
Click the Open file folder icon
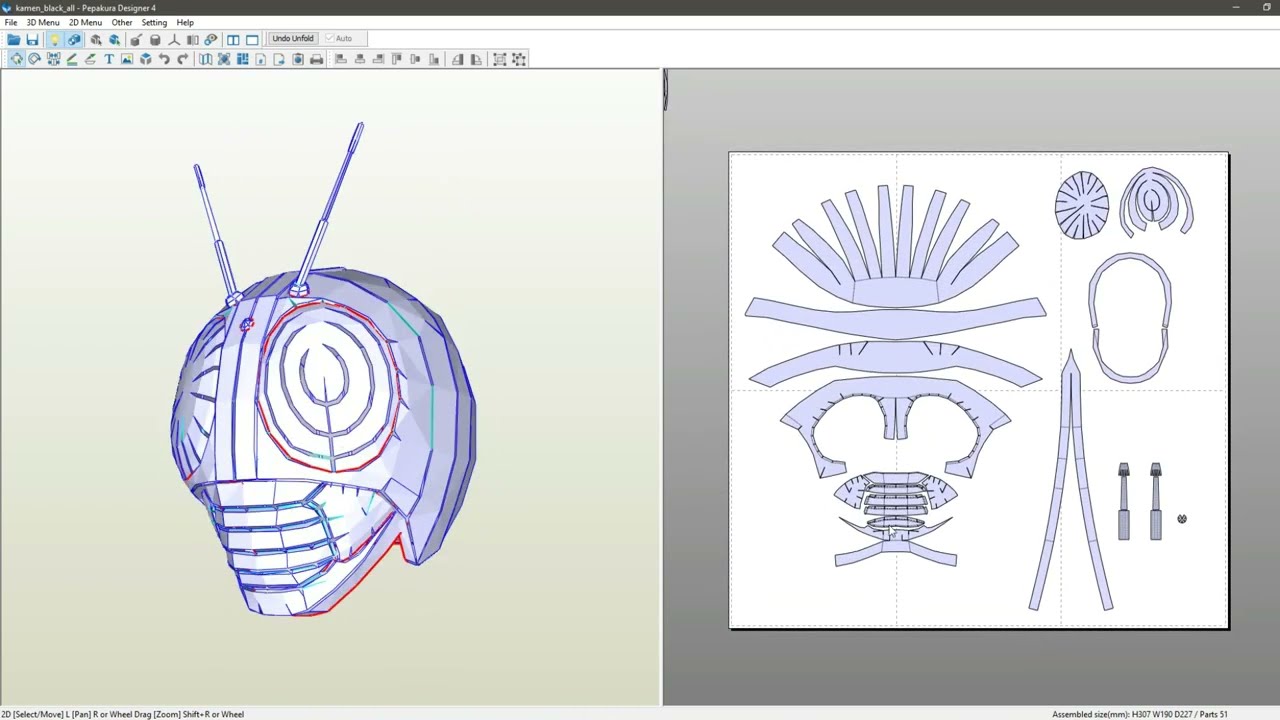[x=13, y=39]
